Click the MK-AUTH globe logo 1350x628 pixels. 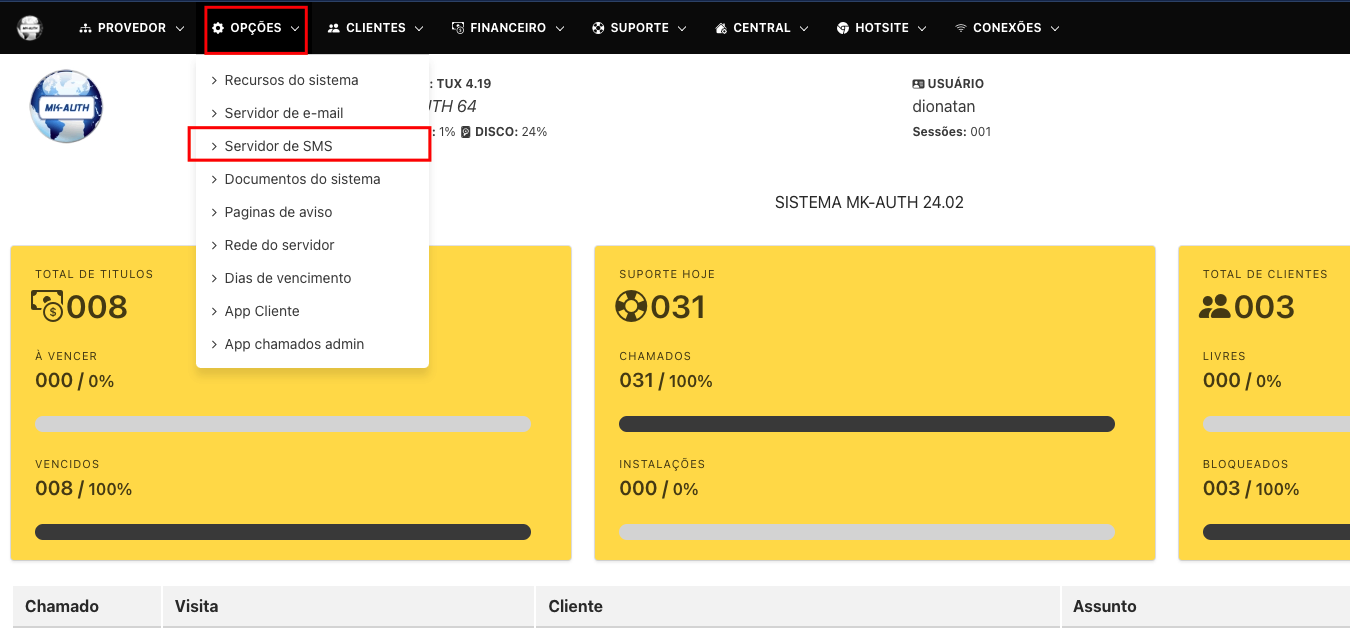pyautogui.click(x=67, y=107)
